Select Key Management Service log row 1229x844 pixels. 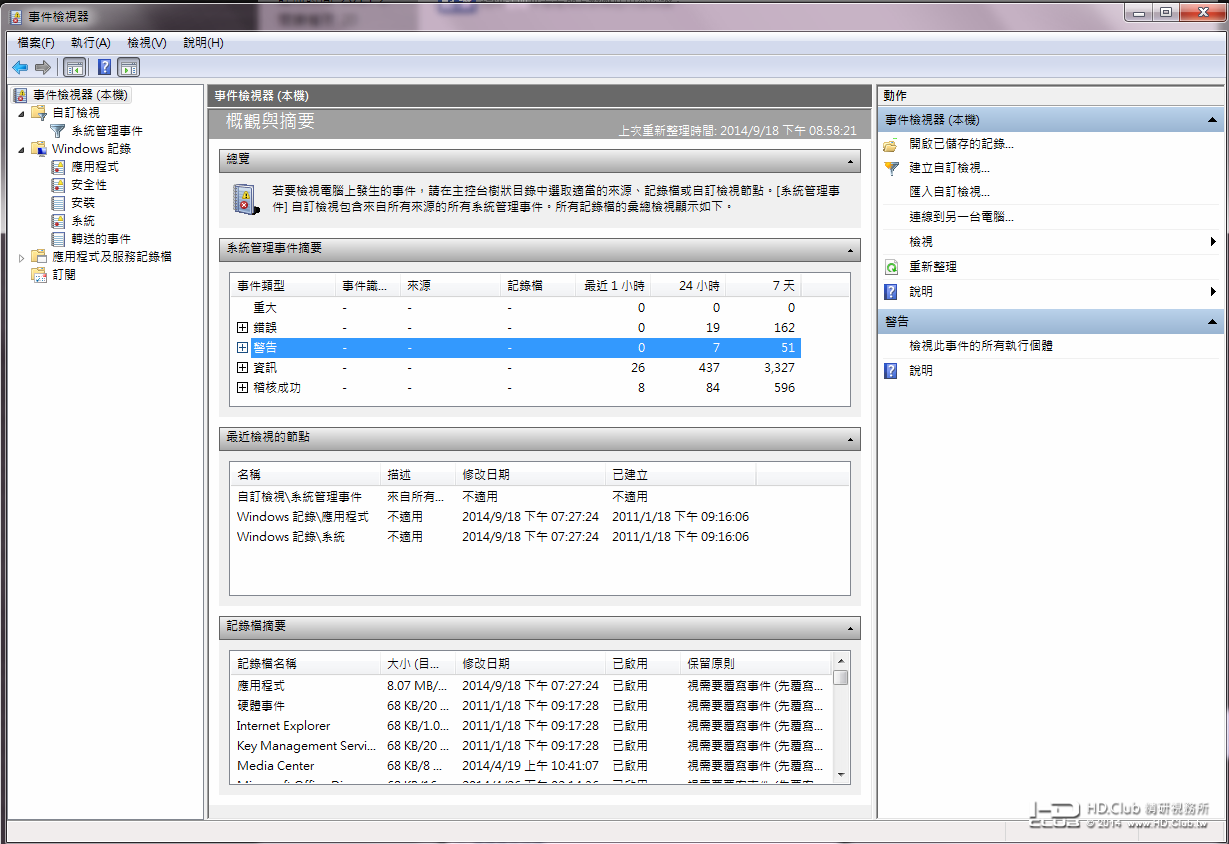(x=531, y=746)
